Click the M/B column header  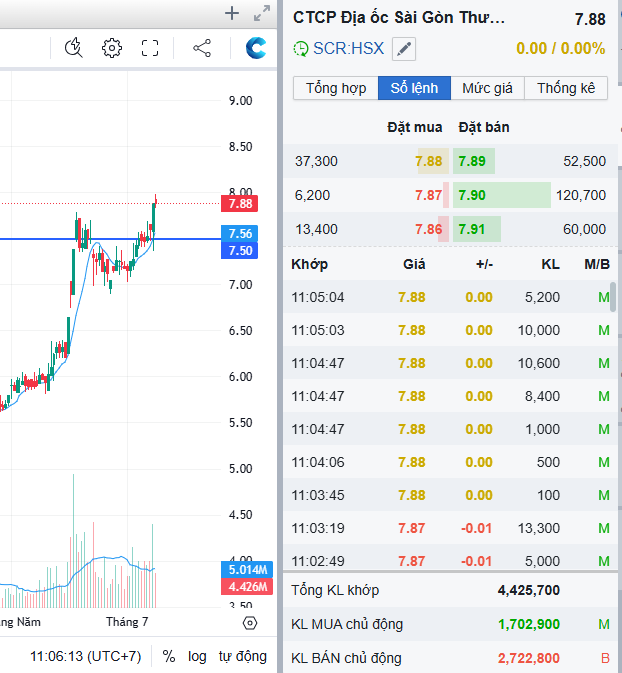tap(597, 264)
